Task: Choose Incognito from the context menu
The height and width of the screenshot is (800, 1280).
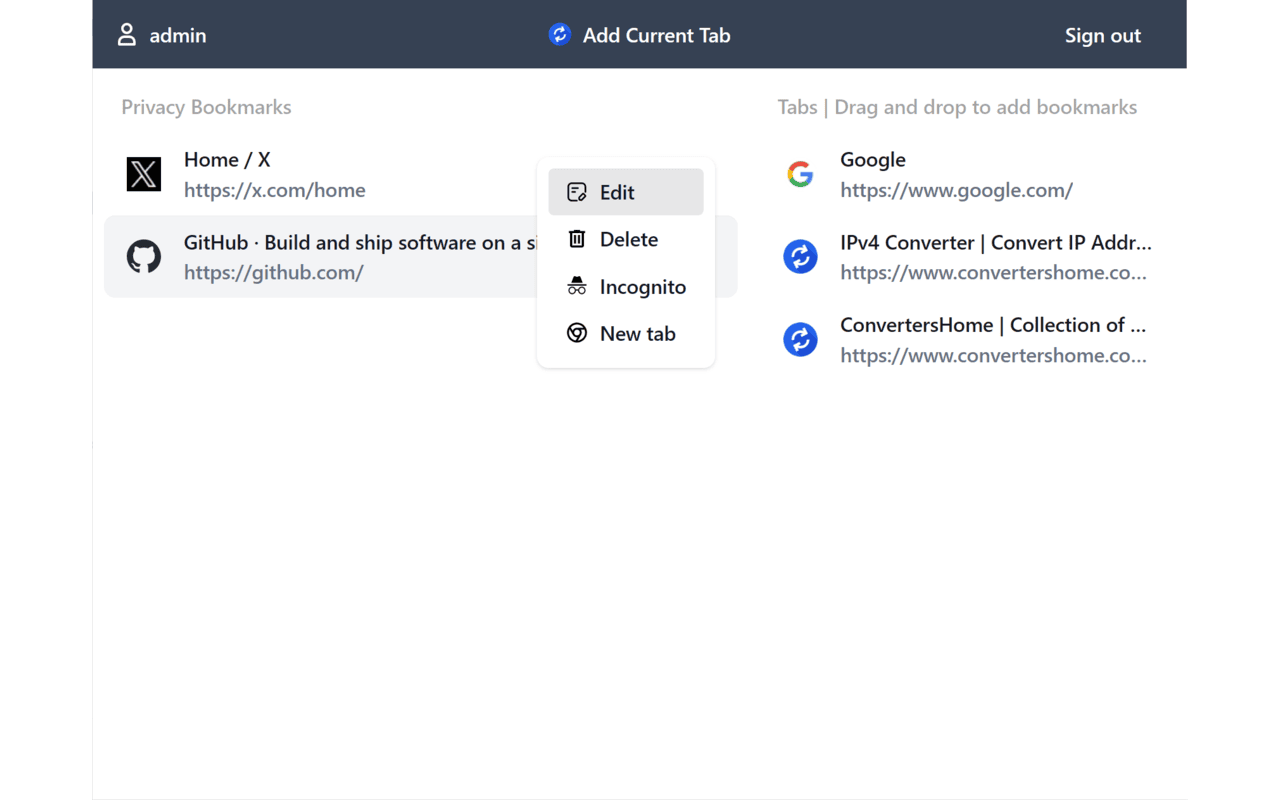Action: [642, 286]
